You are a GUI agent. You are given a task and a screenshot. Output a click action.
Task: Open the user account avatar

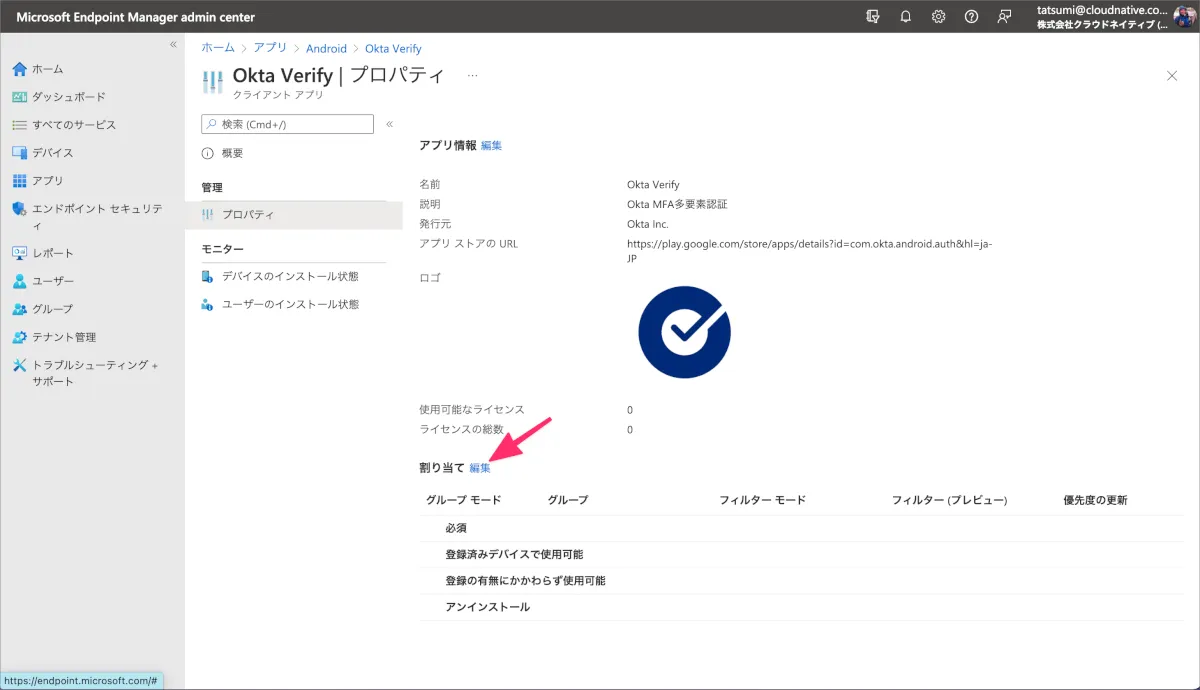(1185, 17)
